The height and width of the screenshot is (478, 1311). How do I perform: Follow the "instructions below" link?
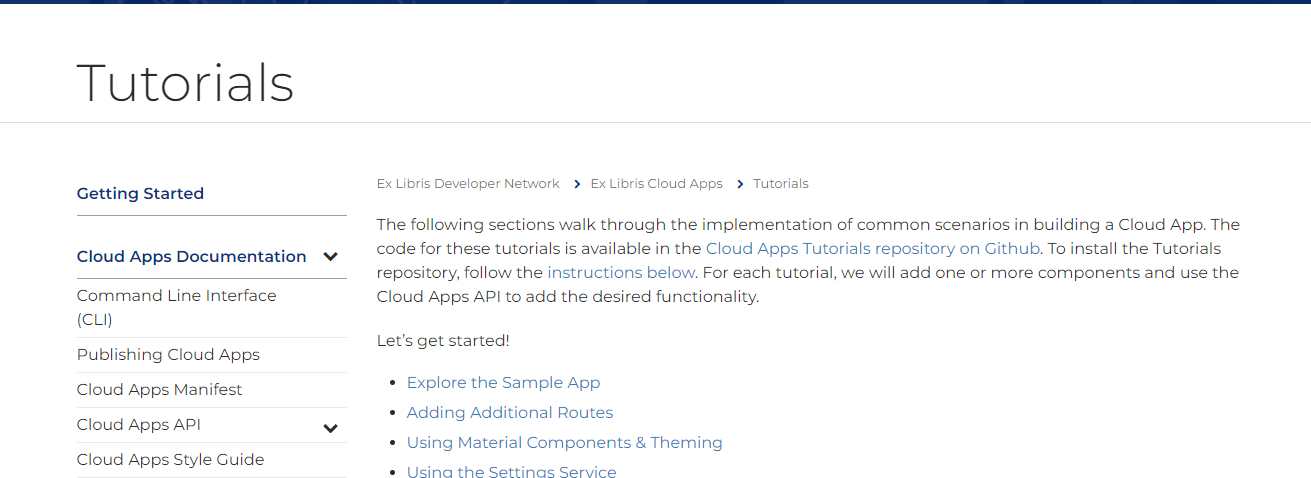[621, 272]
